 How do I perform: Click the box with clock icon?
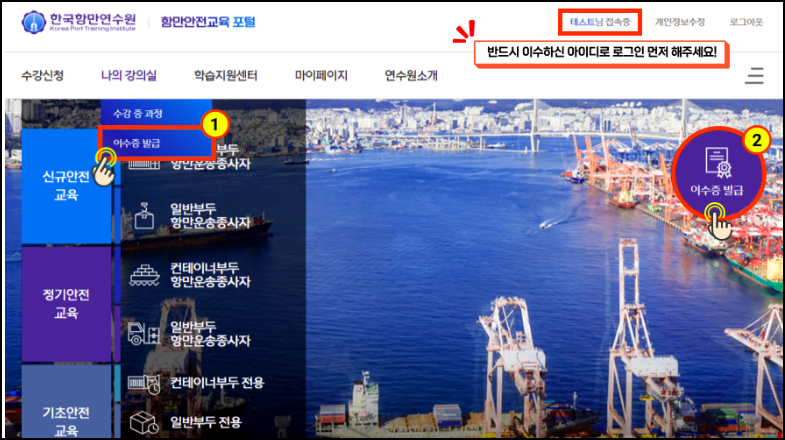[x=144, y=423]
